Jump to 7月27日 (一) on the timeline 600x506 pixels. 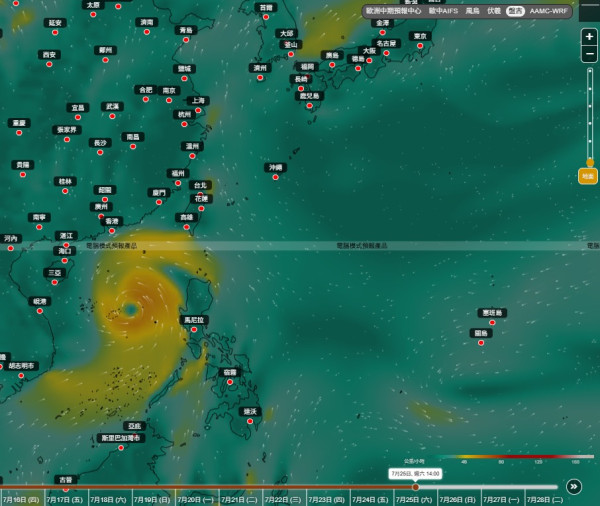501,499
